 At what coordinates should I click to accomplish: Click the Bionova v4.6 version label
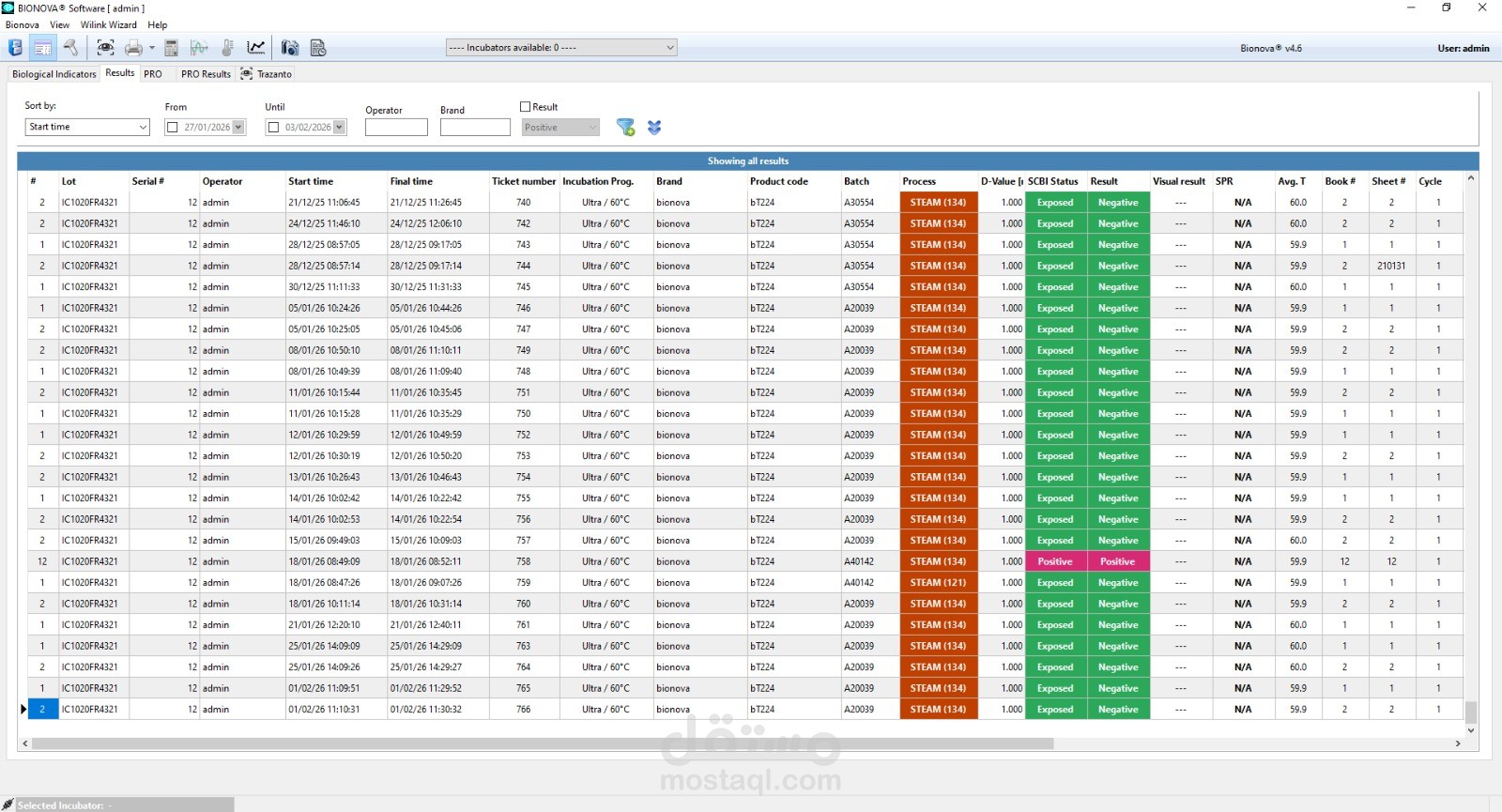(x=1271, y=48)
